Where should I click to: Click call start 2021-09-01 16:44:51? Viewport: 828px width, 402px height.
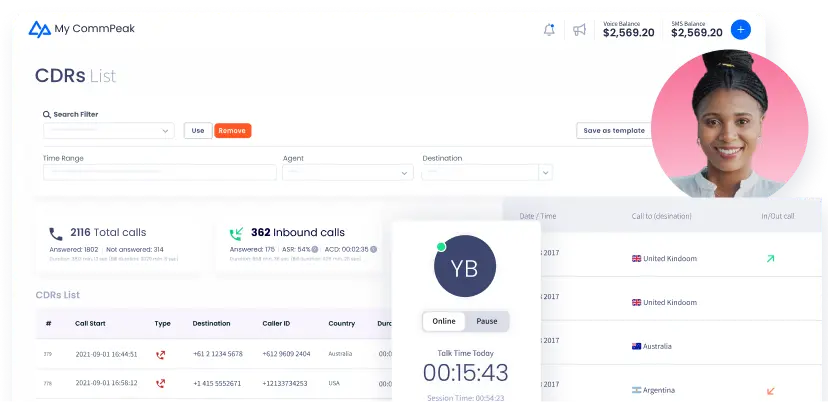[106, 354]
